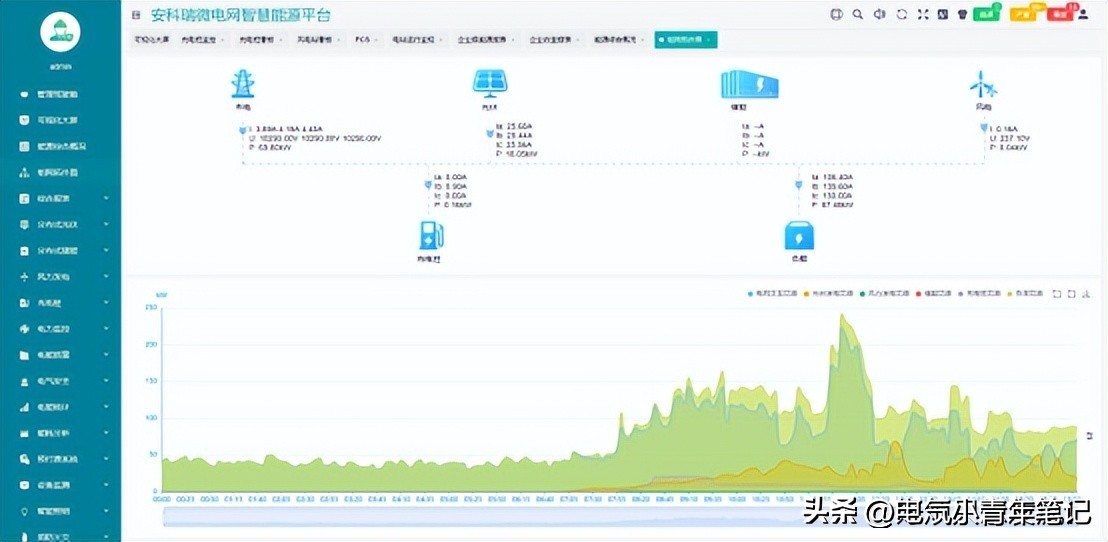Click the admin username label
The width and height of the screenshot is (1108, 542).
[60, 67]
